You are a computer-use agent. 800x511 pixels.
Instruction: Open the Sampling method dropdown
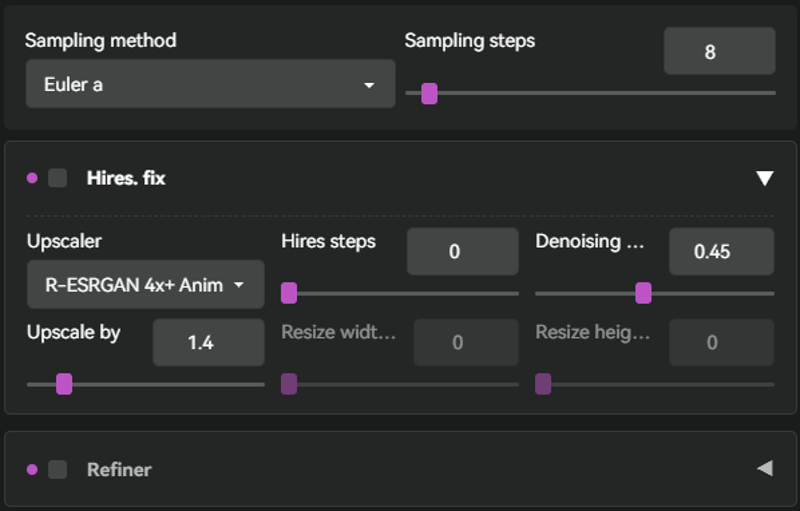(x=210, y=84)
